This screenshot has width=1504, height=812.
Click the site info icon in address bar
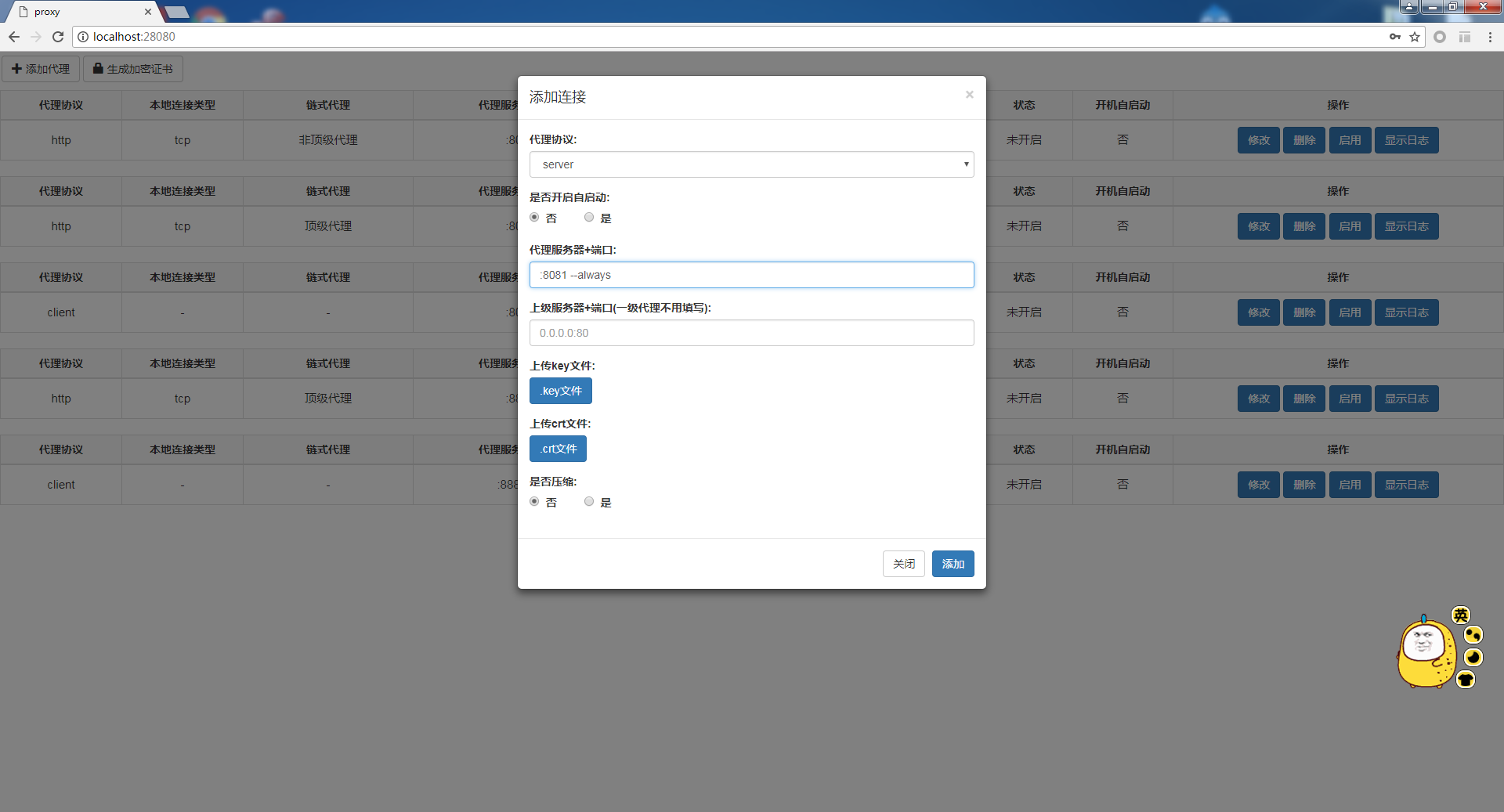(83, 37)
